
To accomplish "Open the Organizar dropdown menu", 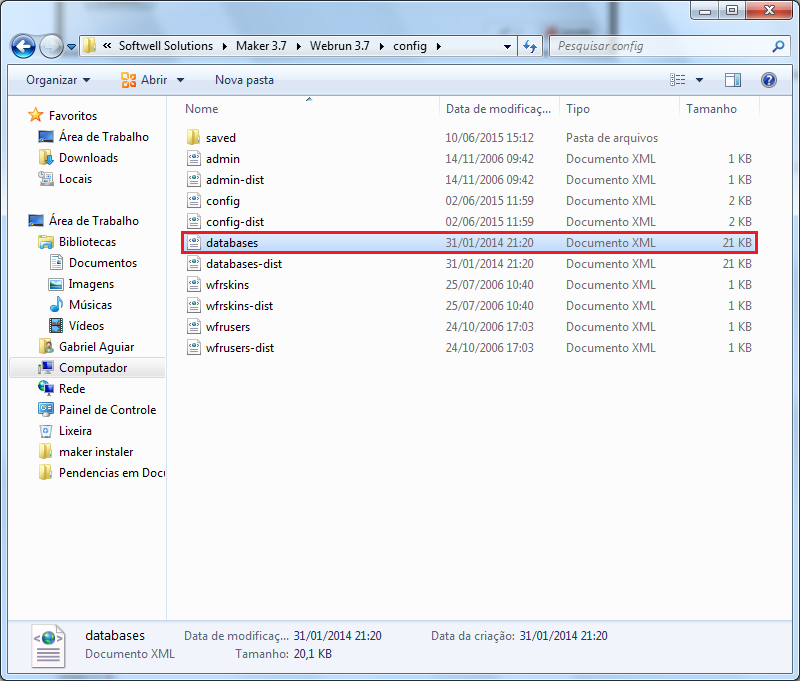I will (58, 80).
